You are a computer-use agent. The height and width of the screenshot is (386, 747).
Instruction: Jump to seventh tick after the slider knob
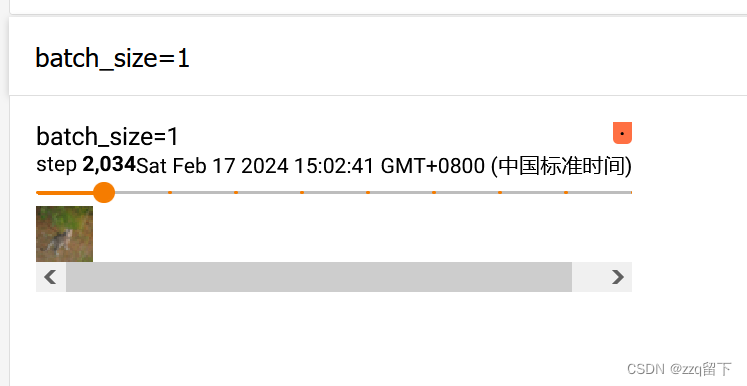(x=566, y=193)
